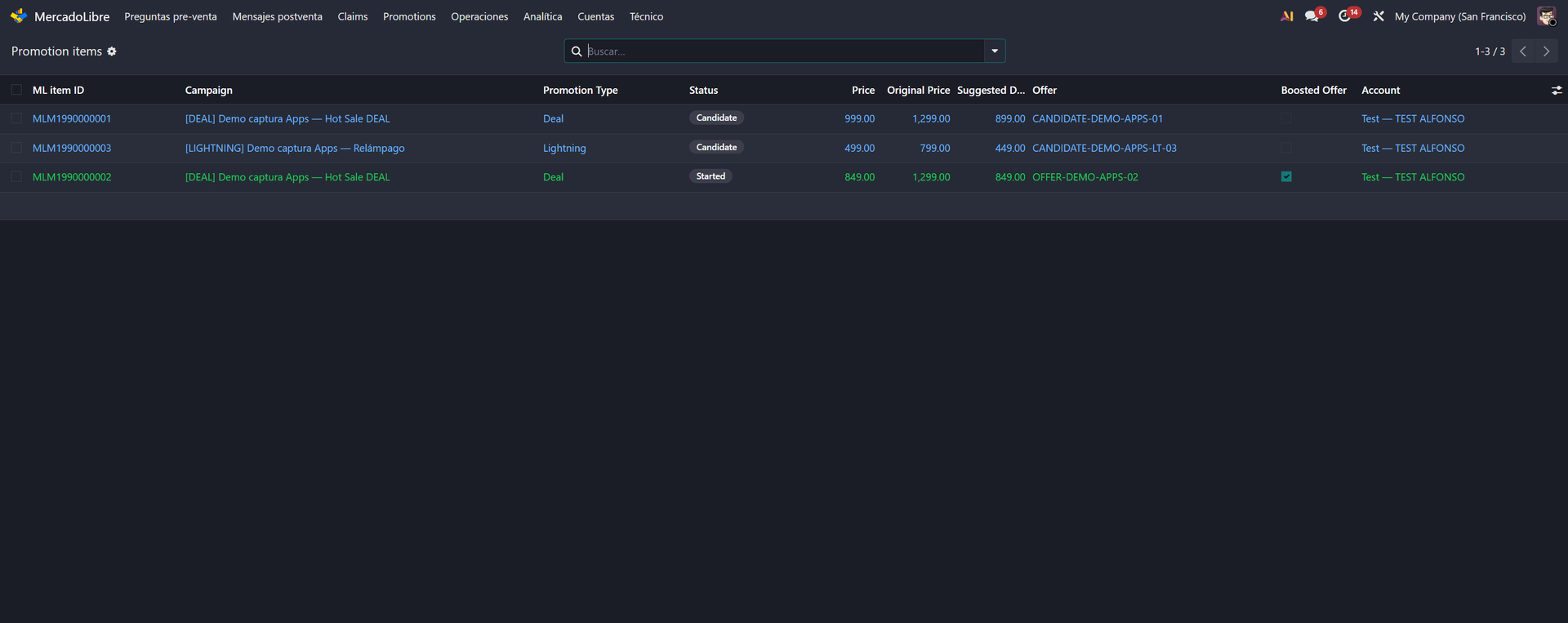Click campaign cell in MLM1990000001 row
Screen dimensions: 1568x623
pyautogui.click(x=287, y=119)
